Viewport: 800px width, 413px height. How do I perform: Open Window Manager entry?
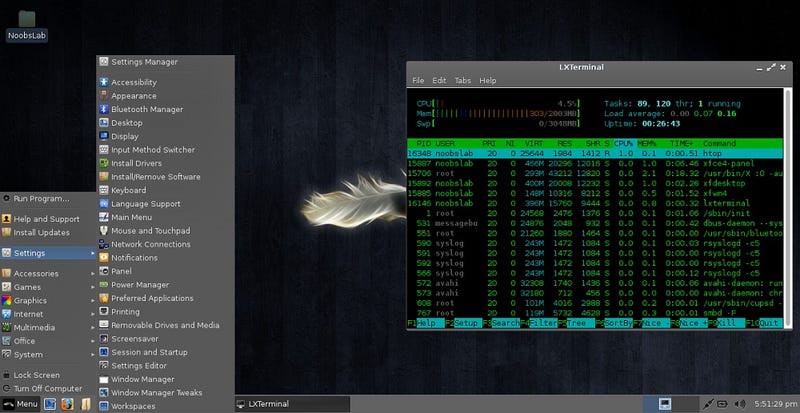(x=165, y=379)
